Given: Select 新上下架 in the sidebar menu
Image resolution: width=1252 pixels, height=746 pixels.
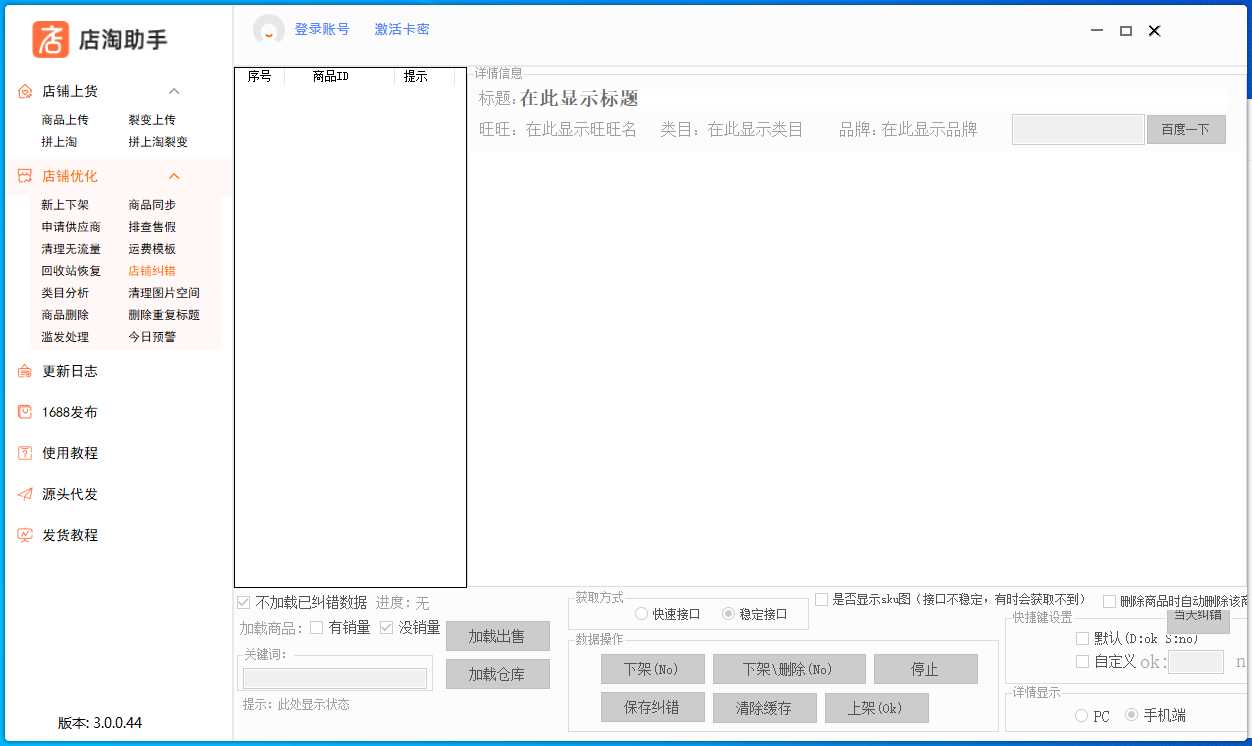Looking at the screenshot, I should click(65, 205).
